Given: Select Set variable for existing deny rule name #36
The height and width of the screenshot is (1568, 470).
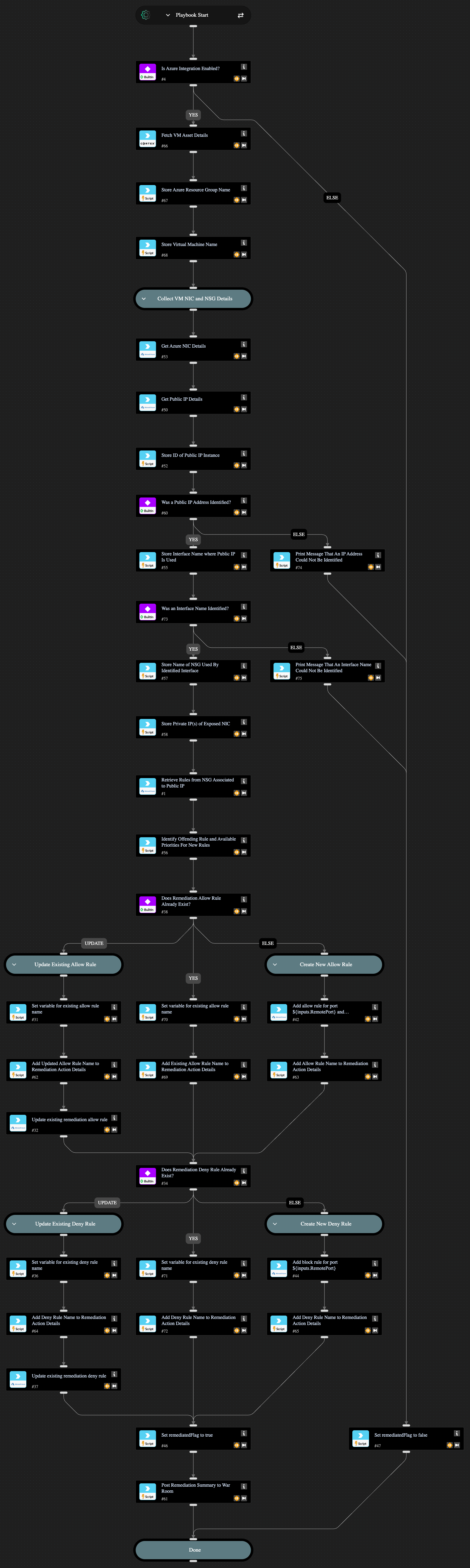Looking at the screenshot, I should (64, 1269).
